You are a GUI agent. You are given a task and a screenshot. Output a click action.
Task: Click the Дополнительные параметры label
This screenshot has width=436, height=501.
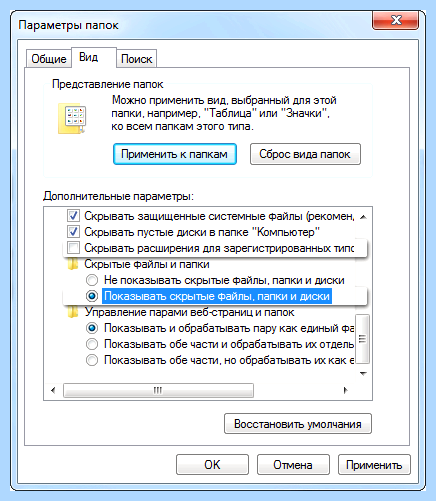pyautogui.click(x=118, y=196)
